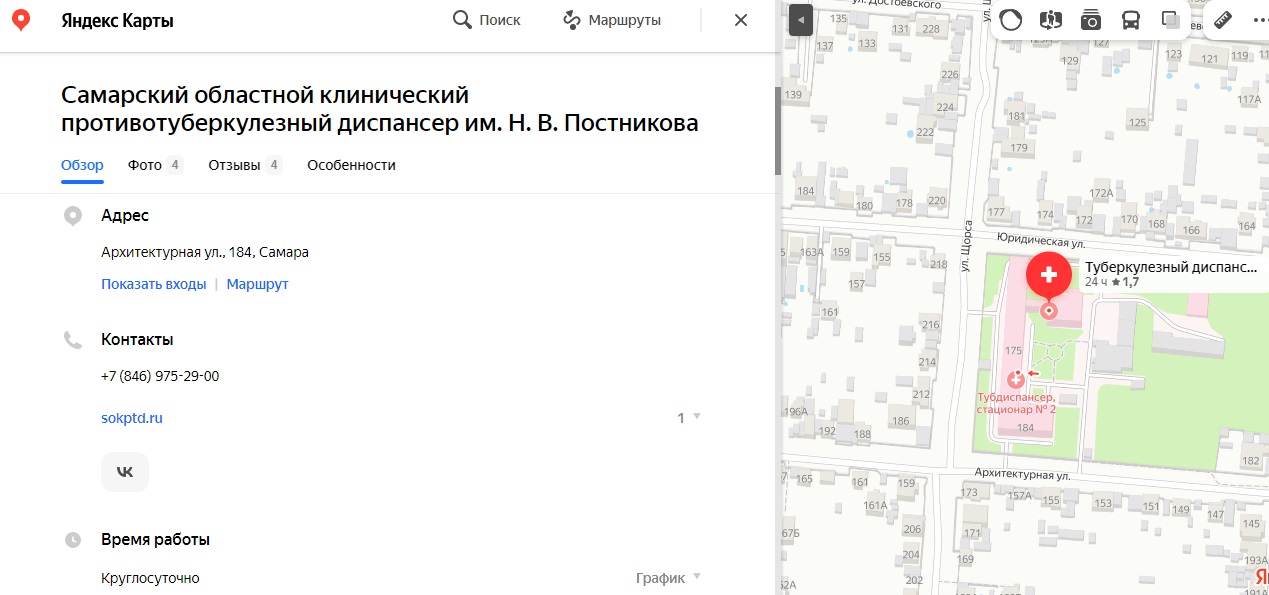Click the Круглосуточно hours text
1269x595 pixels.
tap(150, 578)
